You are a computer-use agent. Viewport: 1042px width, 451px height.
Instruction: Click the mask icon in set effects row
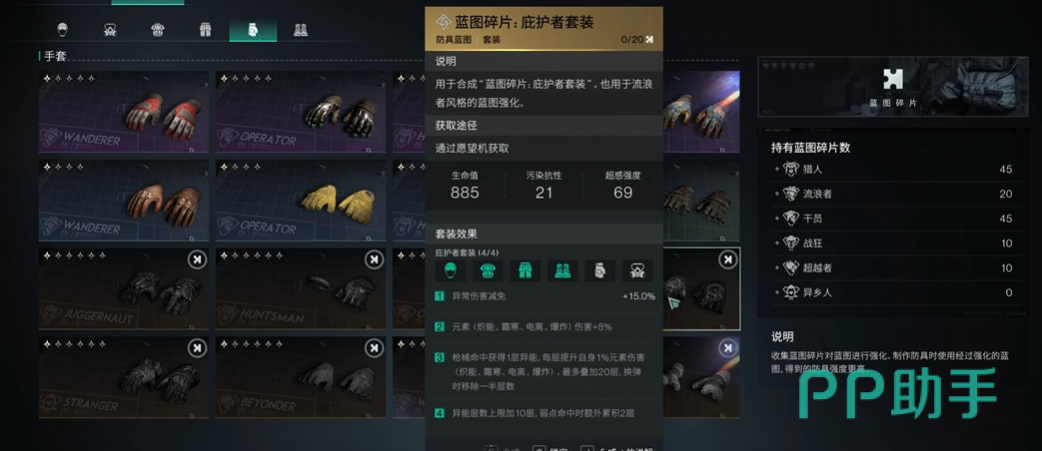(x=637, y=270)
